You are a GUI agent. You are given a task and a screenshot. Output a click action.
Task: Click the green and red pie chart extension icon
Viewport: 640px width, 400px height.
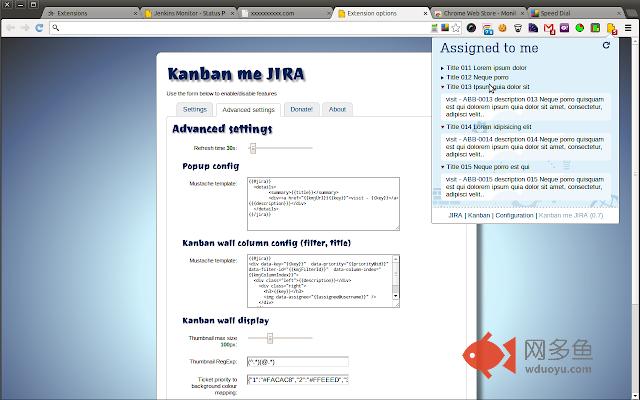pos(580,28)
